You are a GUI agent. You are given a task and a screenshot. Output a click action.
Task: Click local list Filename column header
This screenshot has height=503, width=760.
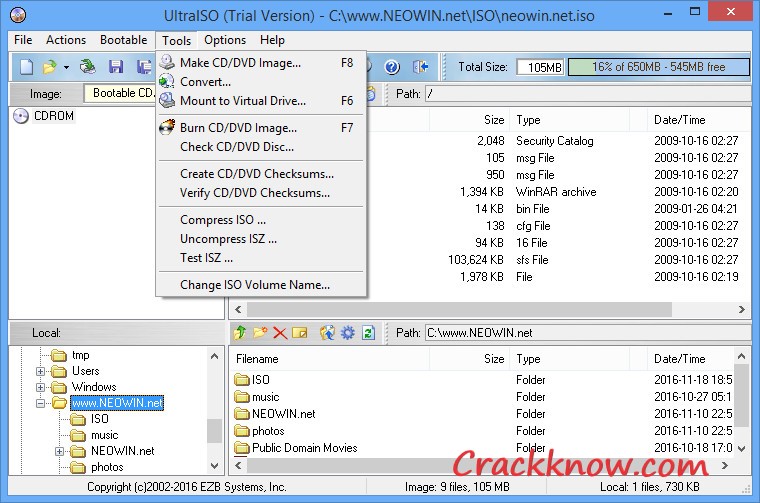click(x=330, y=359)
